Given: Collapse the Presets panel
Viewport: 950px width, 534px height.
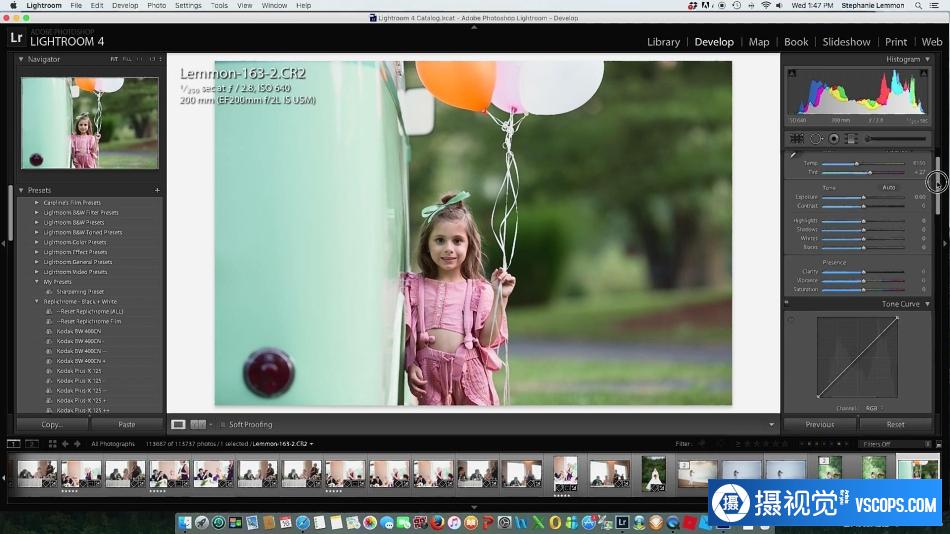Looking at the screenshot, I should [x=21, y=190].
